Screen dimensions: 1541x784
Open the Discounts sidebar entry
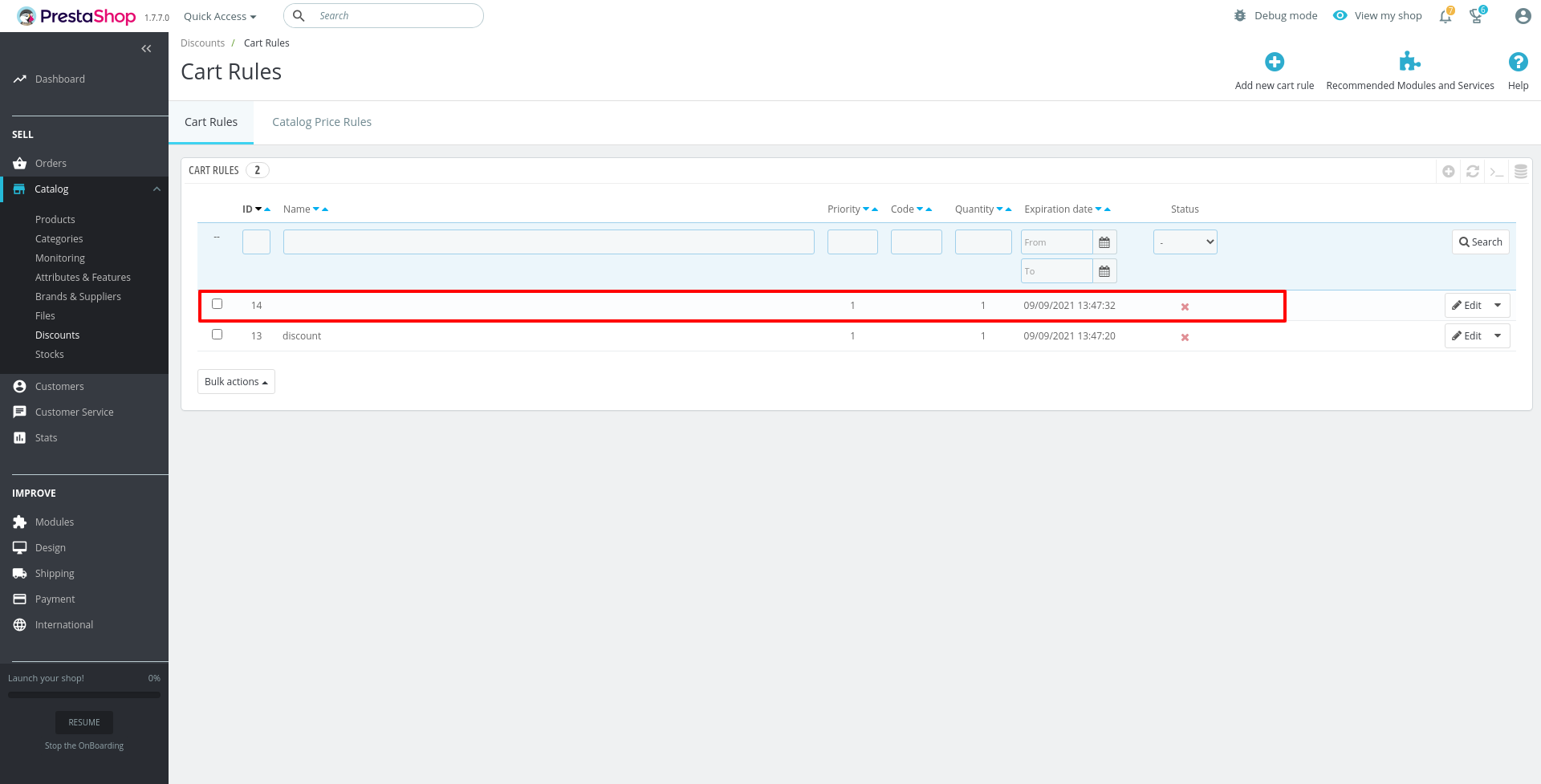coord(57,335)
